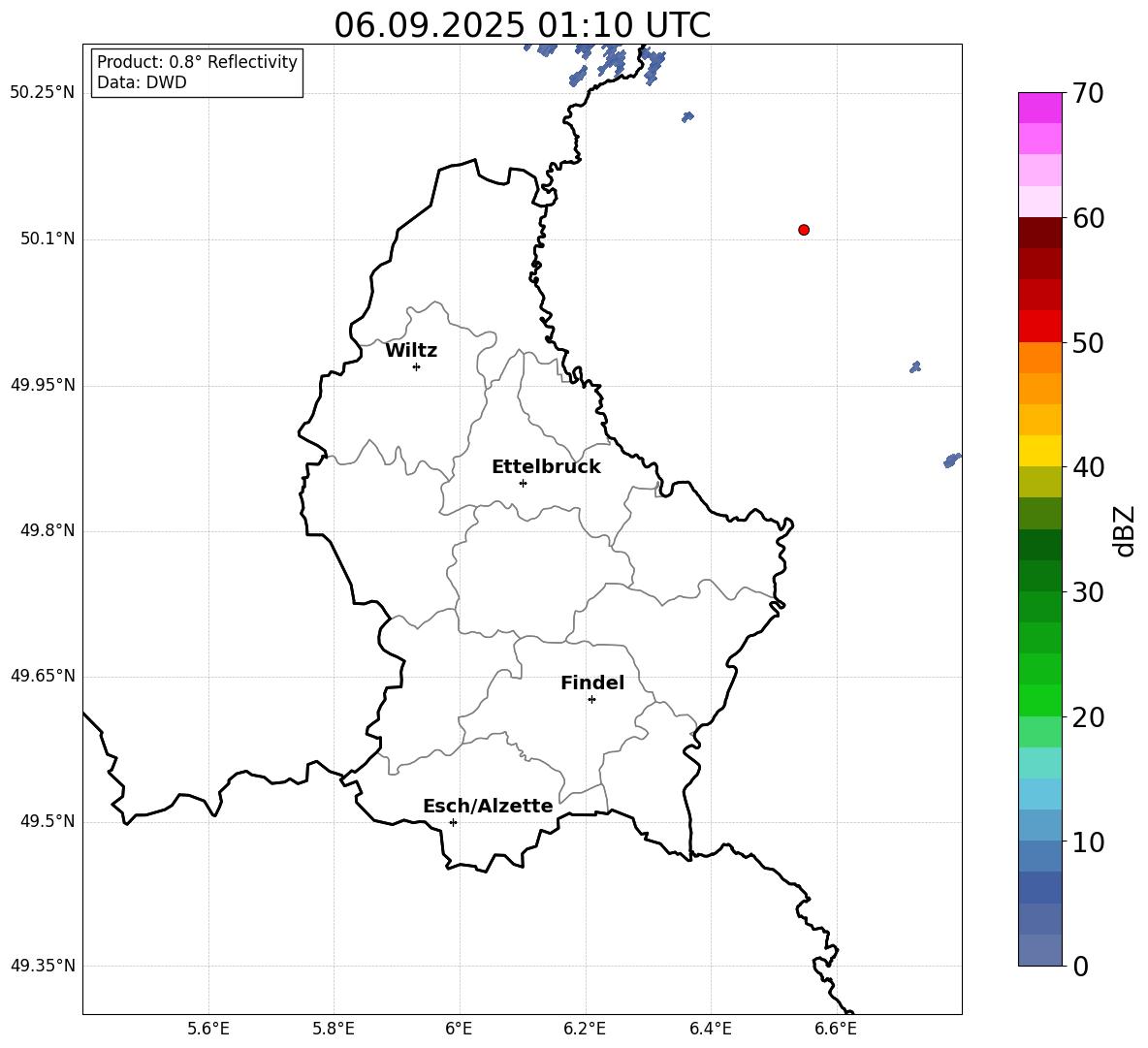Click the cyan colorbar segment above 10
The width and height of the screenshot is (1148, 1048).
[x=1039, y=825]
